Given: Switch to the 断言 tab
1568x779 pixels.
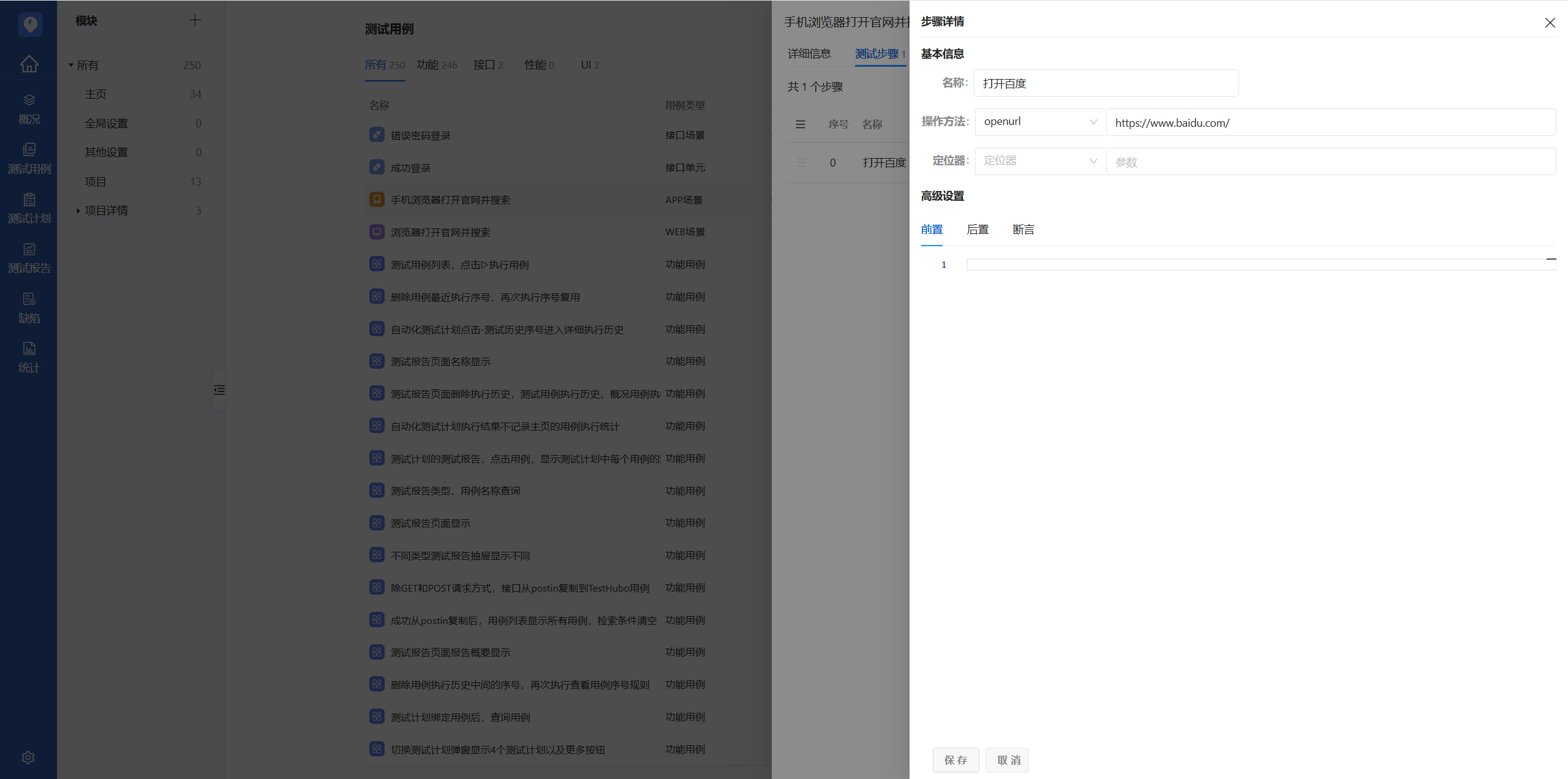Looking at the screenshot, I should (x=1023, y=230).
